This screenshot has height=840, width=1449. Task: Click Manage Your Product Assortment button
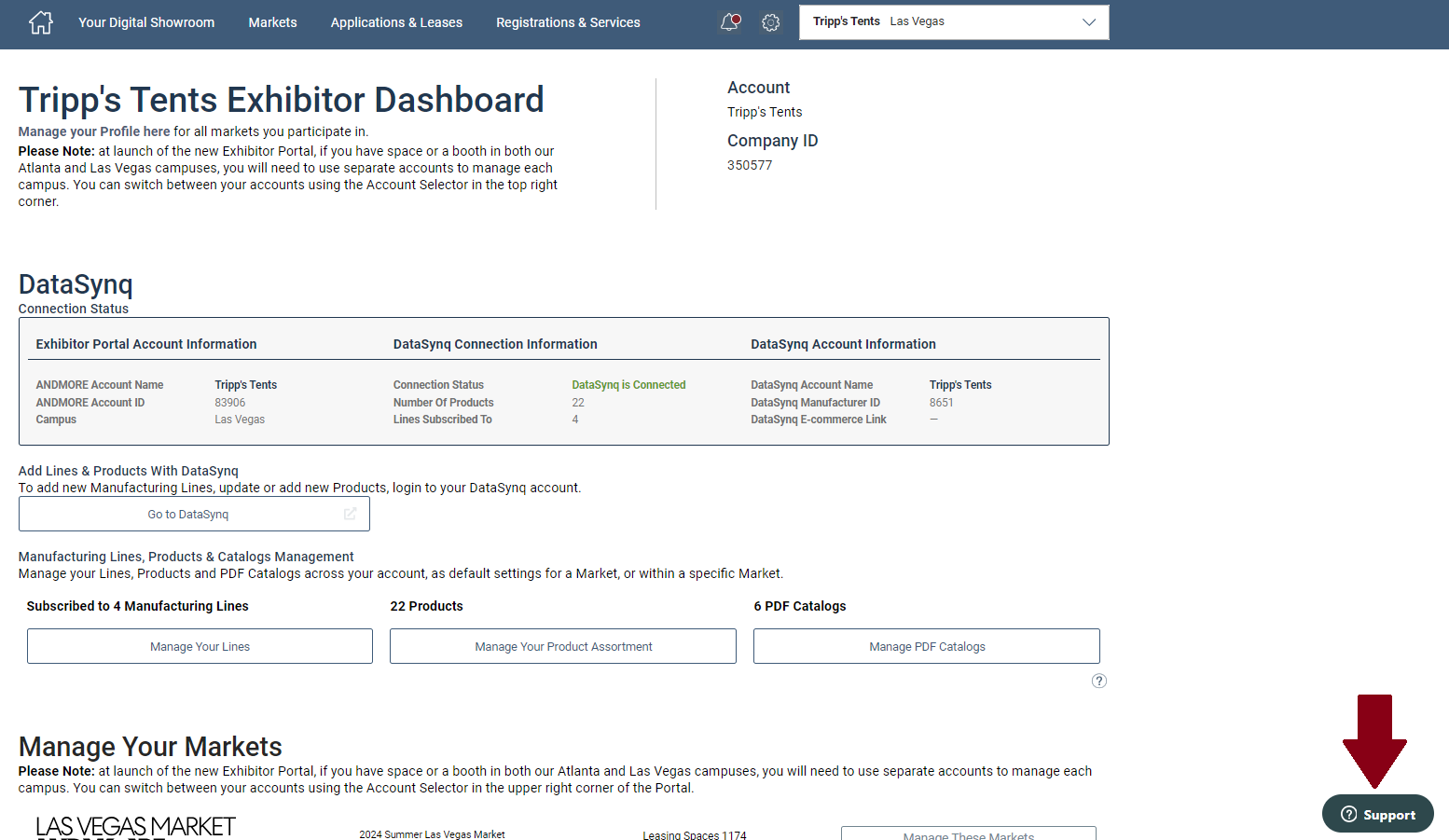coord(563,646)
